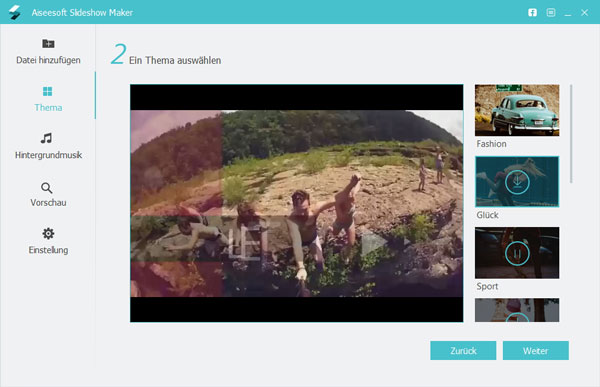Click the Datei hinzufügen folder icon
Viewport: 600px width, 387px height.
pyautogui.click(x=48, y=44)
